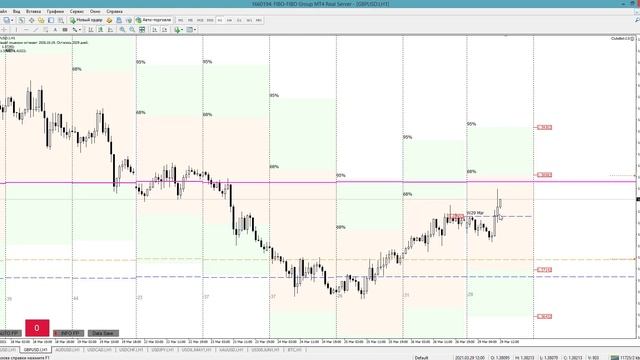Open the Сервис menu
Image resolution: width=640 pixels, height=360 pixels.
tap(77, 11)
